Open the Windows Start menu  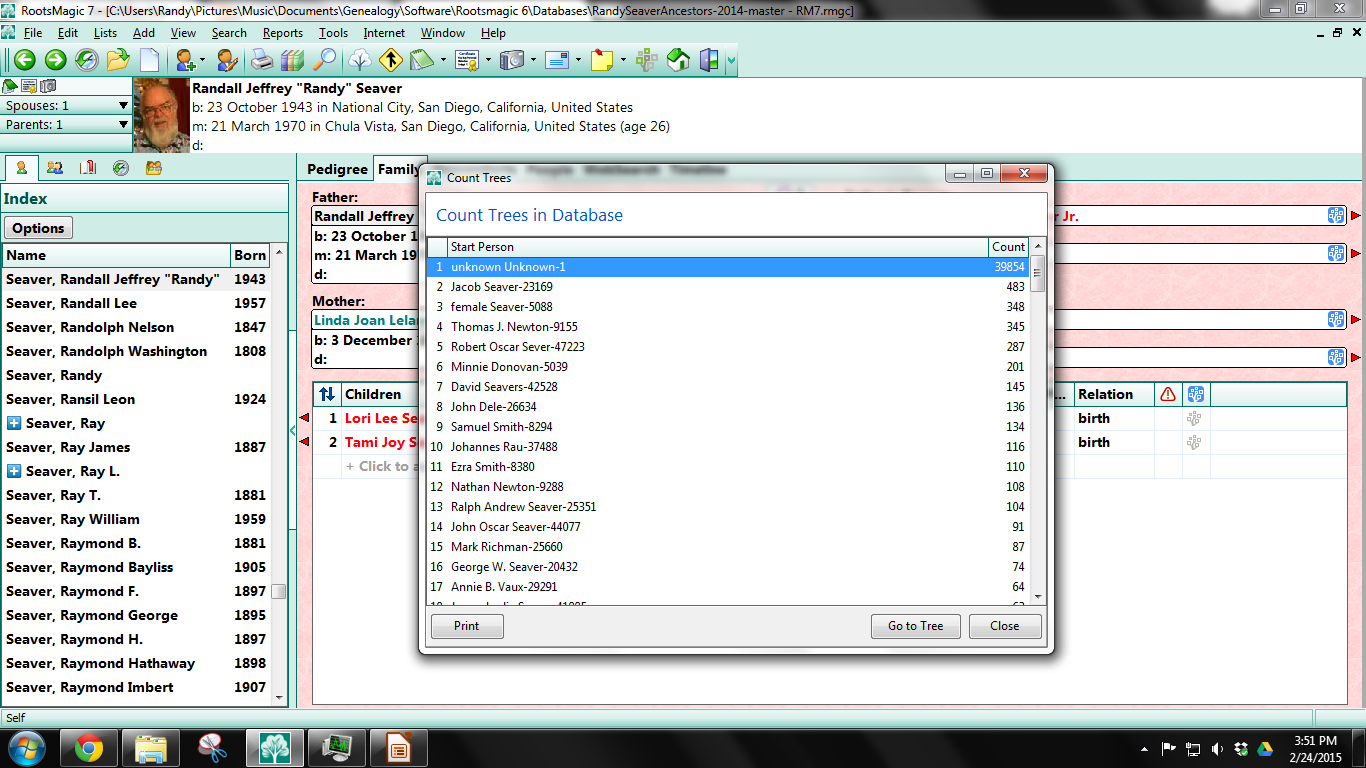pos(27,748)
